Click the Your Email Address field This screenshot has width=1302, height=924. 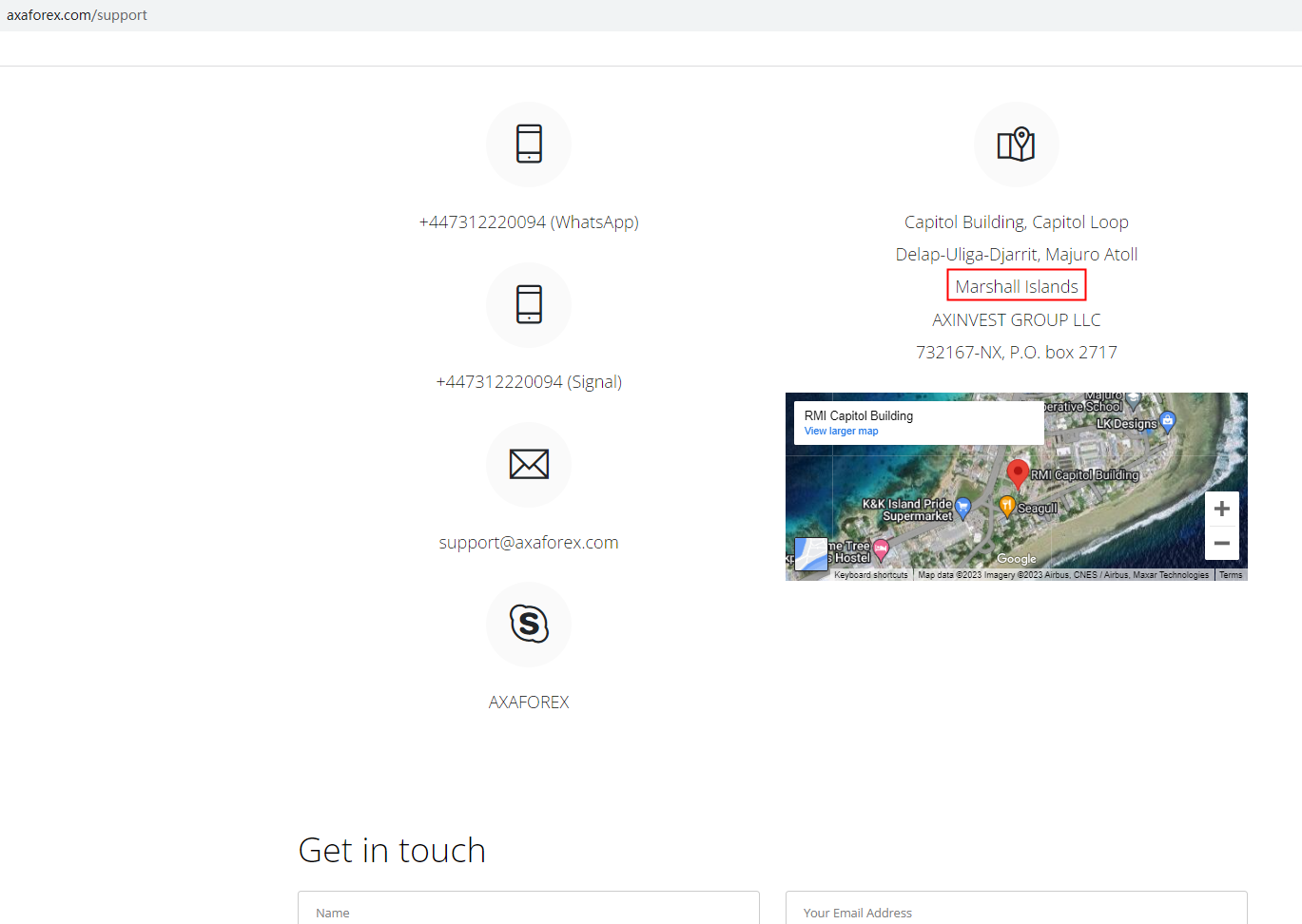(1017, 911)
